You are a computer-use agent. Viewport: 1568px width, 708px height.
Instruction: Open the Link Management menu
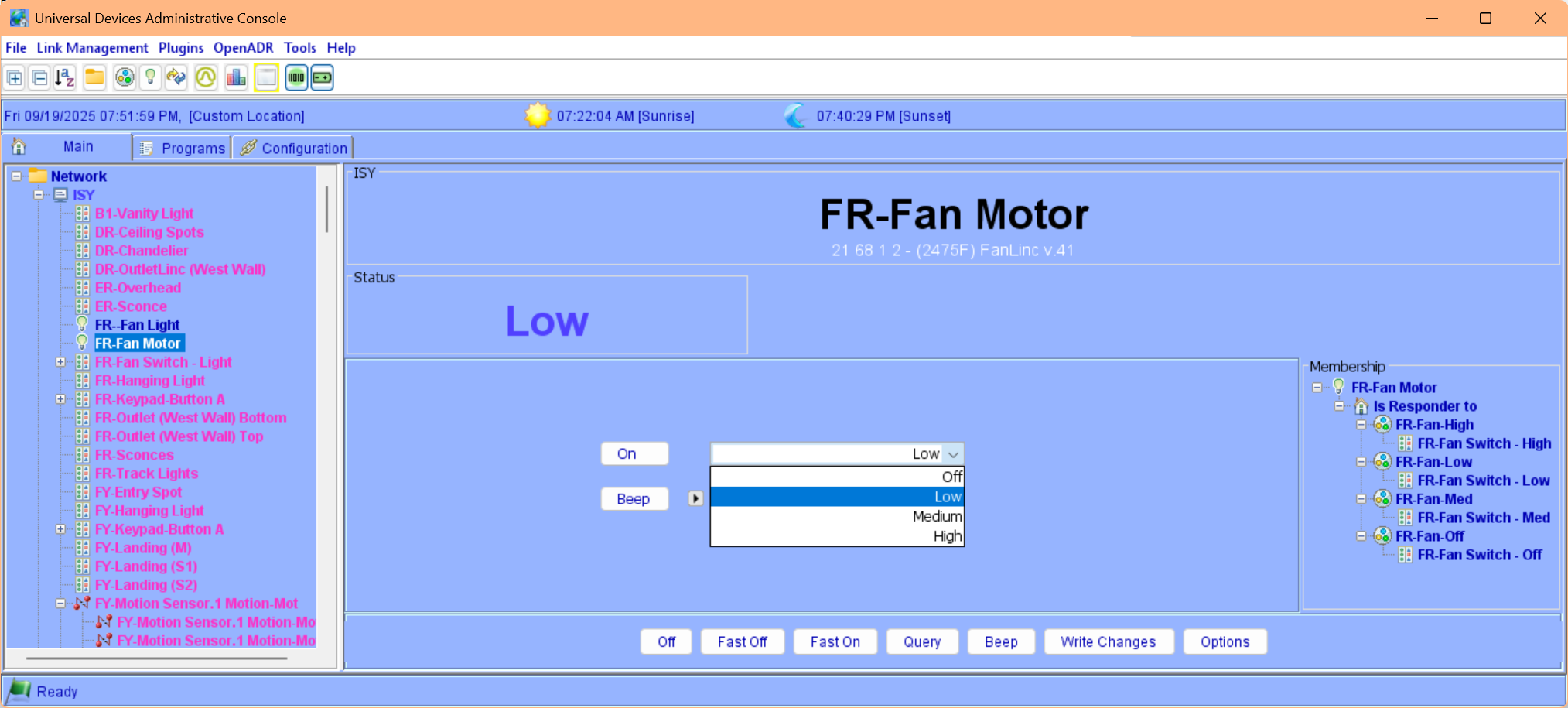point(92,48)
